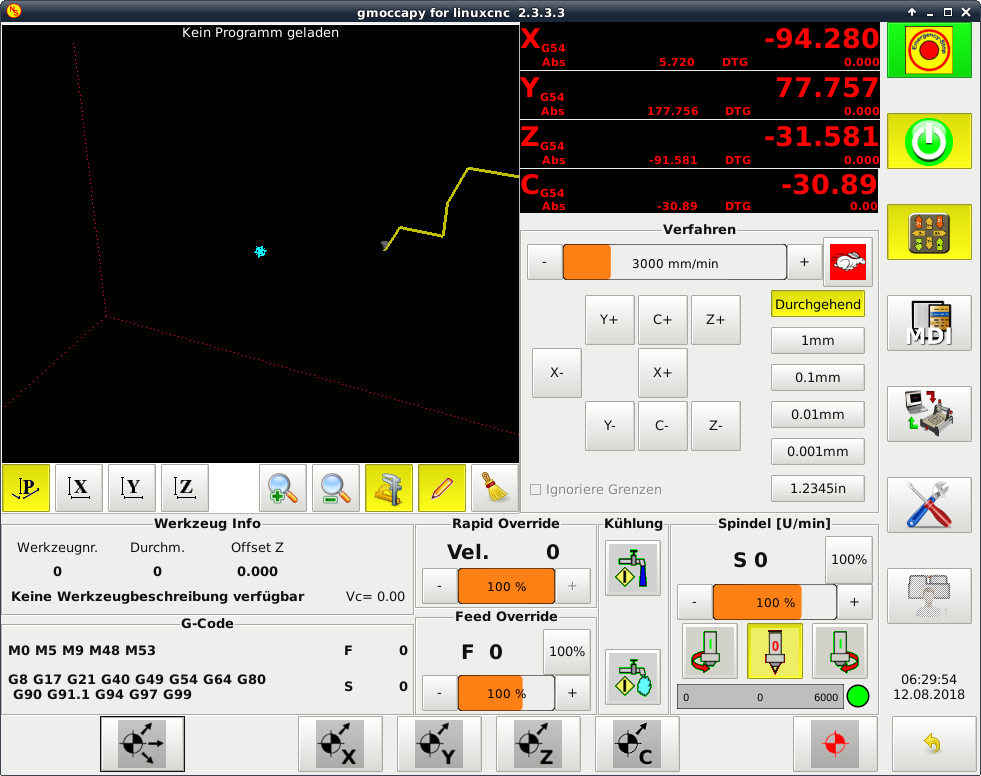Click the red unhome all crosshair button
The image size is (981, 776).
coord(835,744)
